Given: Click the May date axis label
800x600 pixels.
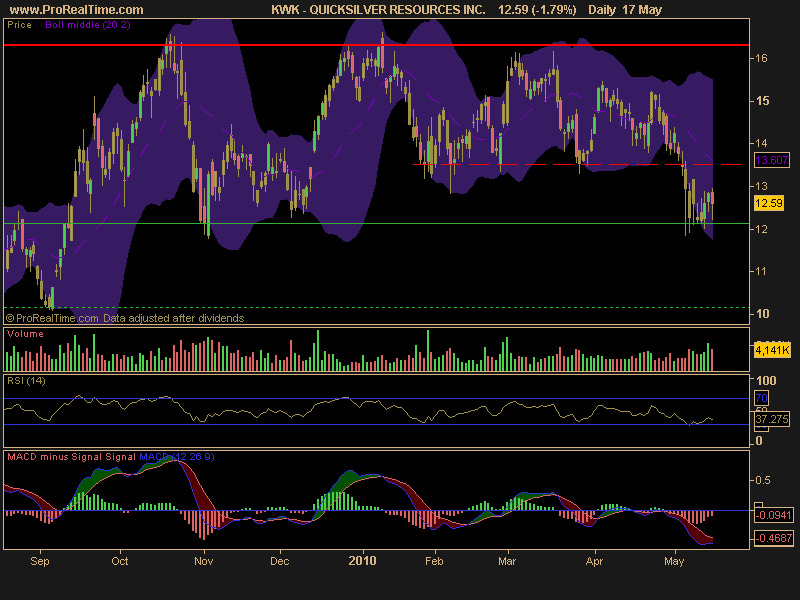Looking at the screenshot, I should click(674, 561).
